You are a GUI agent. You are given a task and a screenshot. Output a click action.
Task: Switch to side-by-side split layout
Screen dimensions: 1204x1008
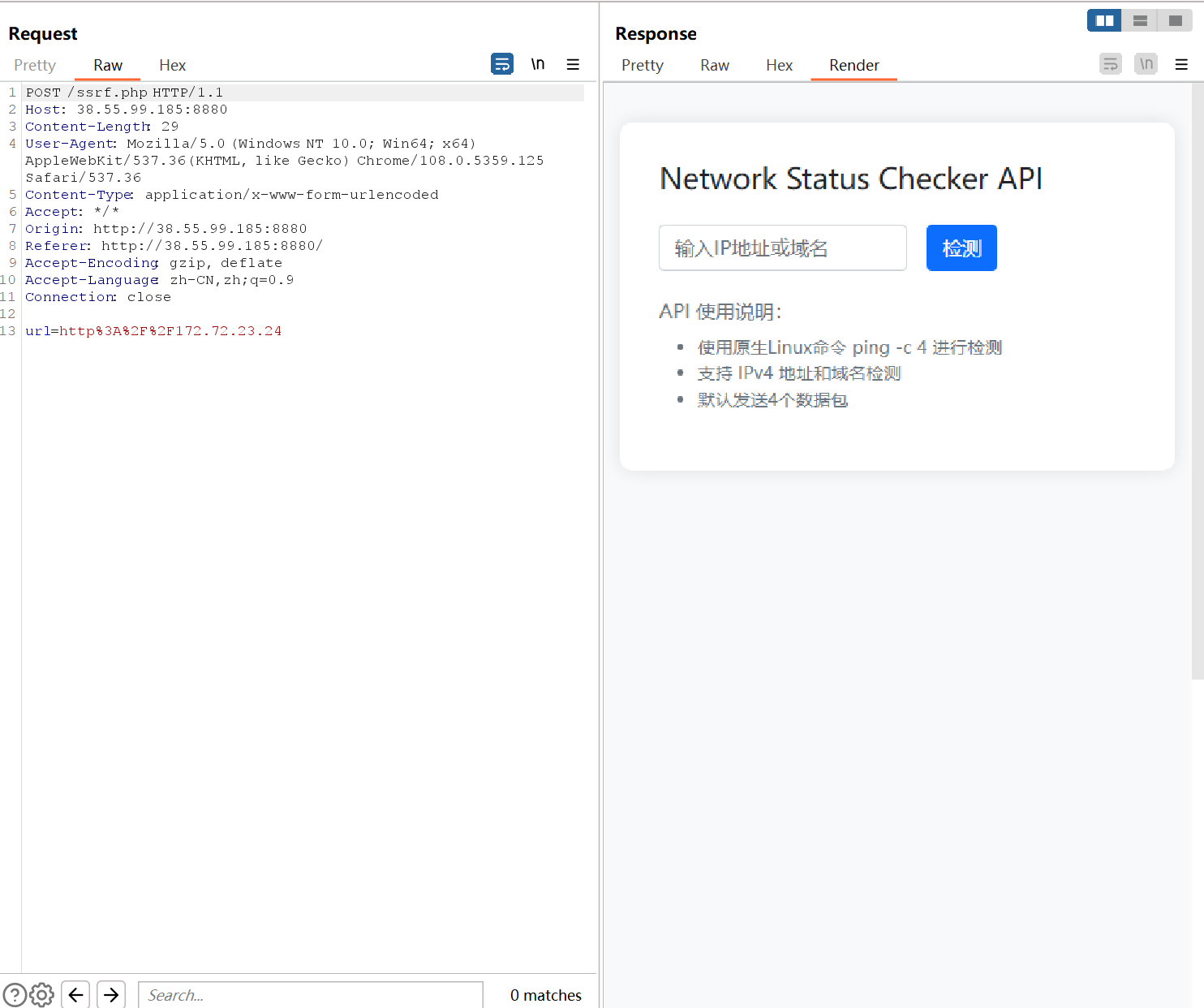click(1104, 20)
